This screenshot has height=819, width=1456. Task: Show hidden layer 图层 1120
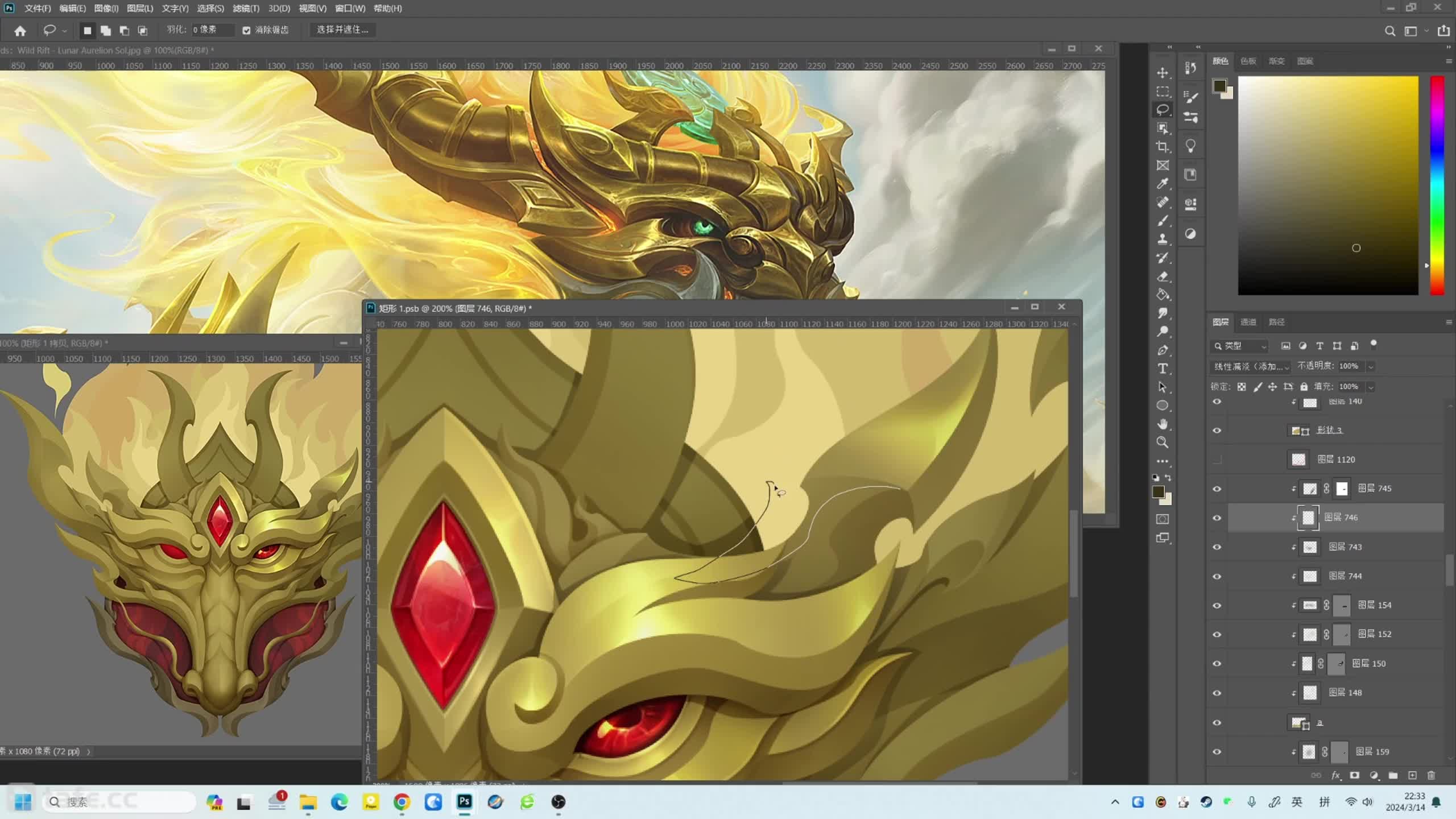click(x=1217, y=460)
